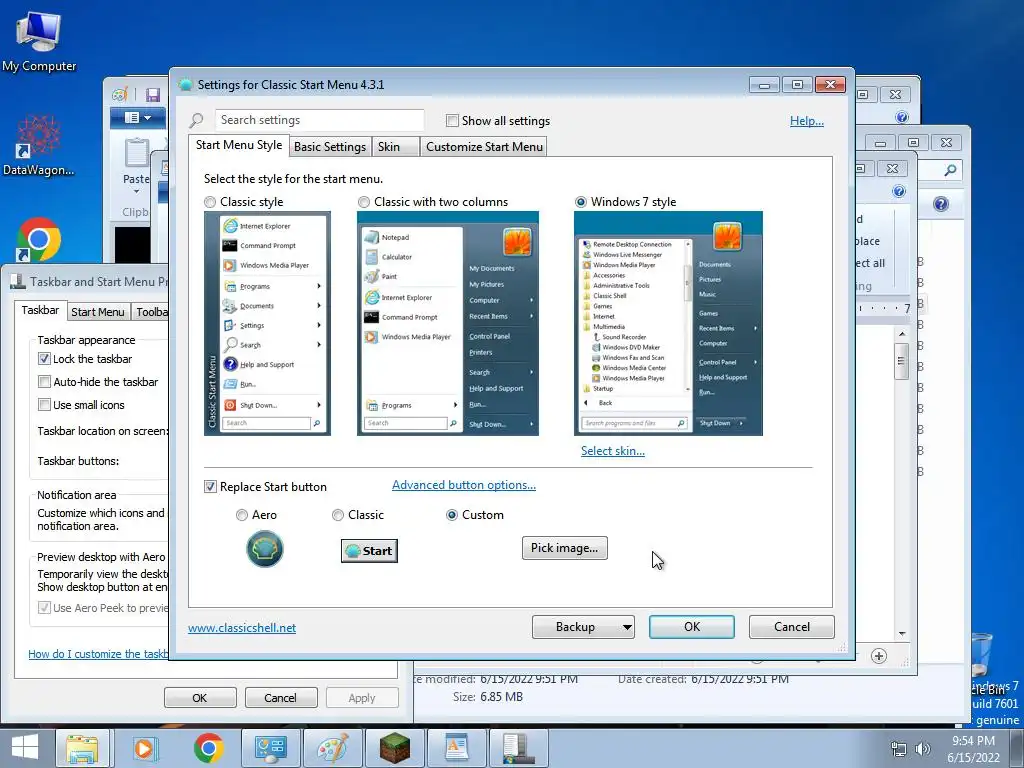Switch to the Skin tab
Image resolution: width=1024 pixels, height=768 pixels.
(x=395, y=147)
